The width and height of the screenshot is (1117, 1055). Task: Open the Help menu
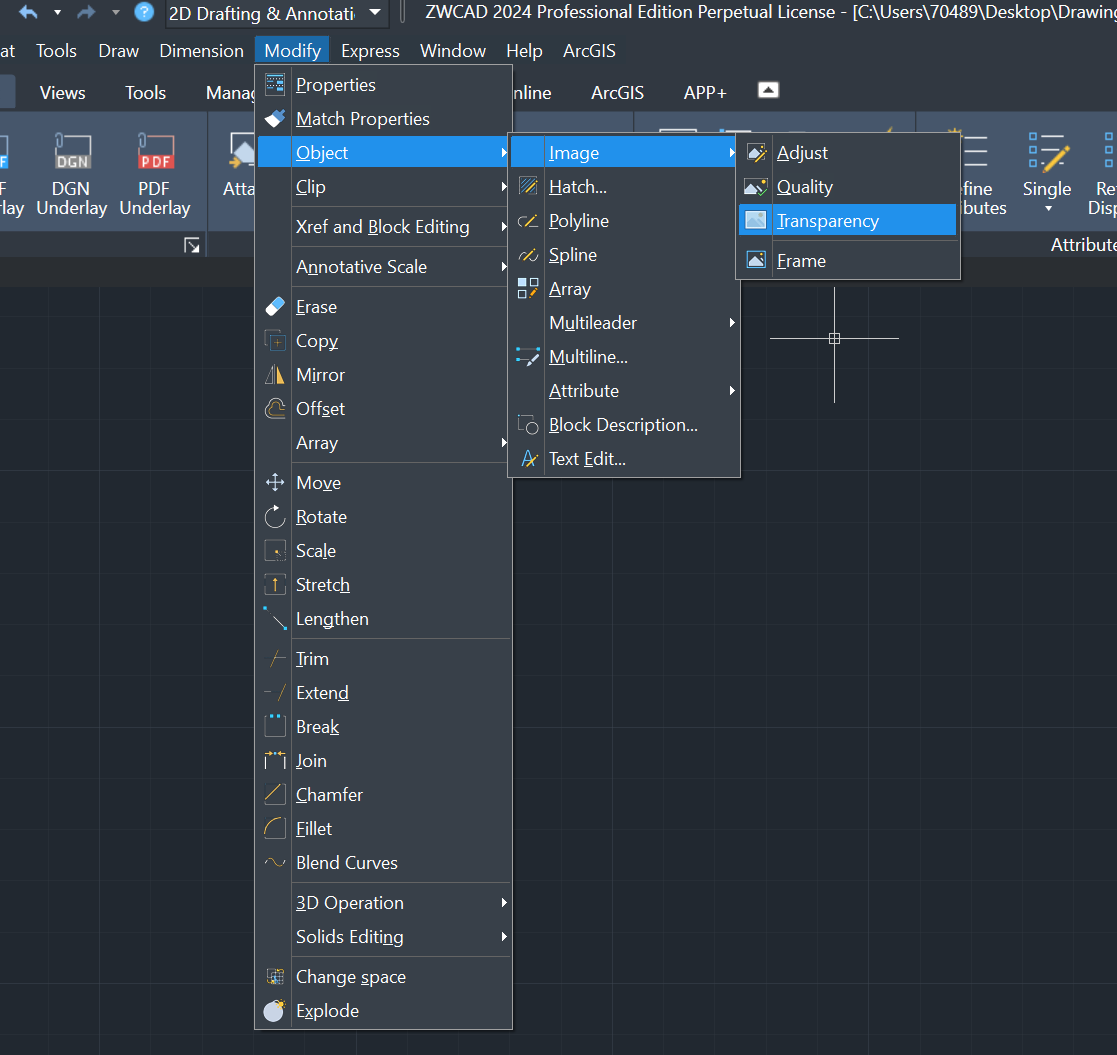(x=524, y=51)
